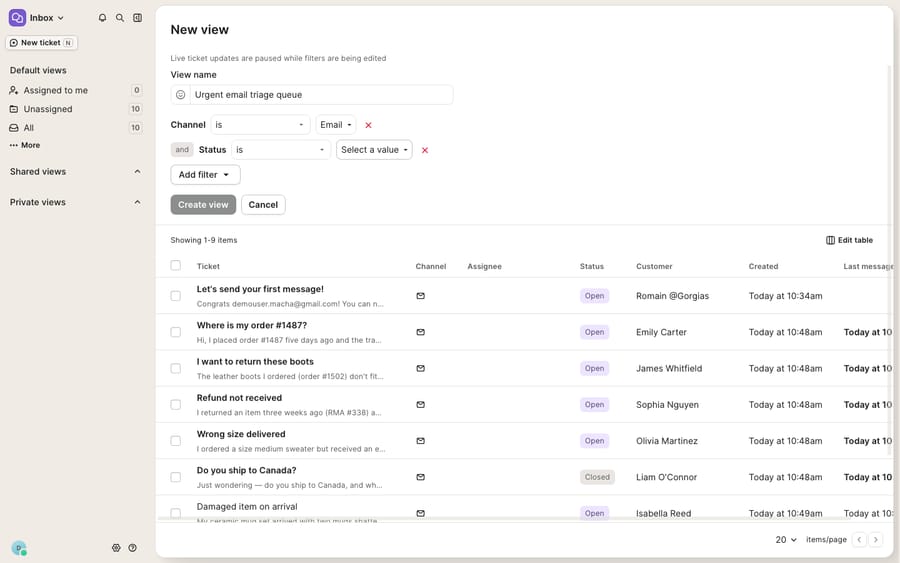This screenshot has height=563, width=900.
Task: Click the Closed status badge for Liam O'Connor
Action: [x=597, y=477]
